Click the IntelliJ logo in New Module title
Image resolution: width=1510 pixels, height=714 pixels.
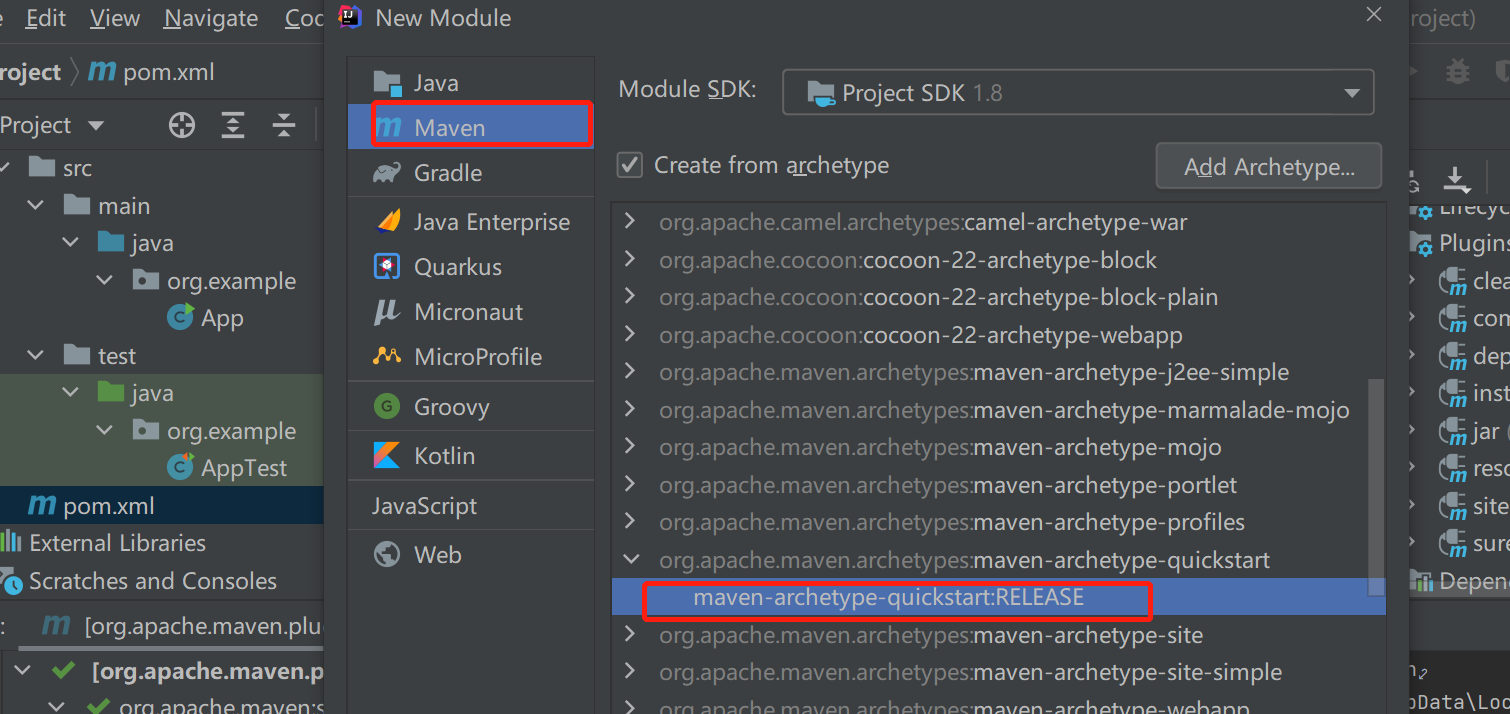tap(350, 17)
